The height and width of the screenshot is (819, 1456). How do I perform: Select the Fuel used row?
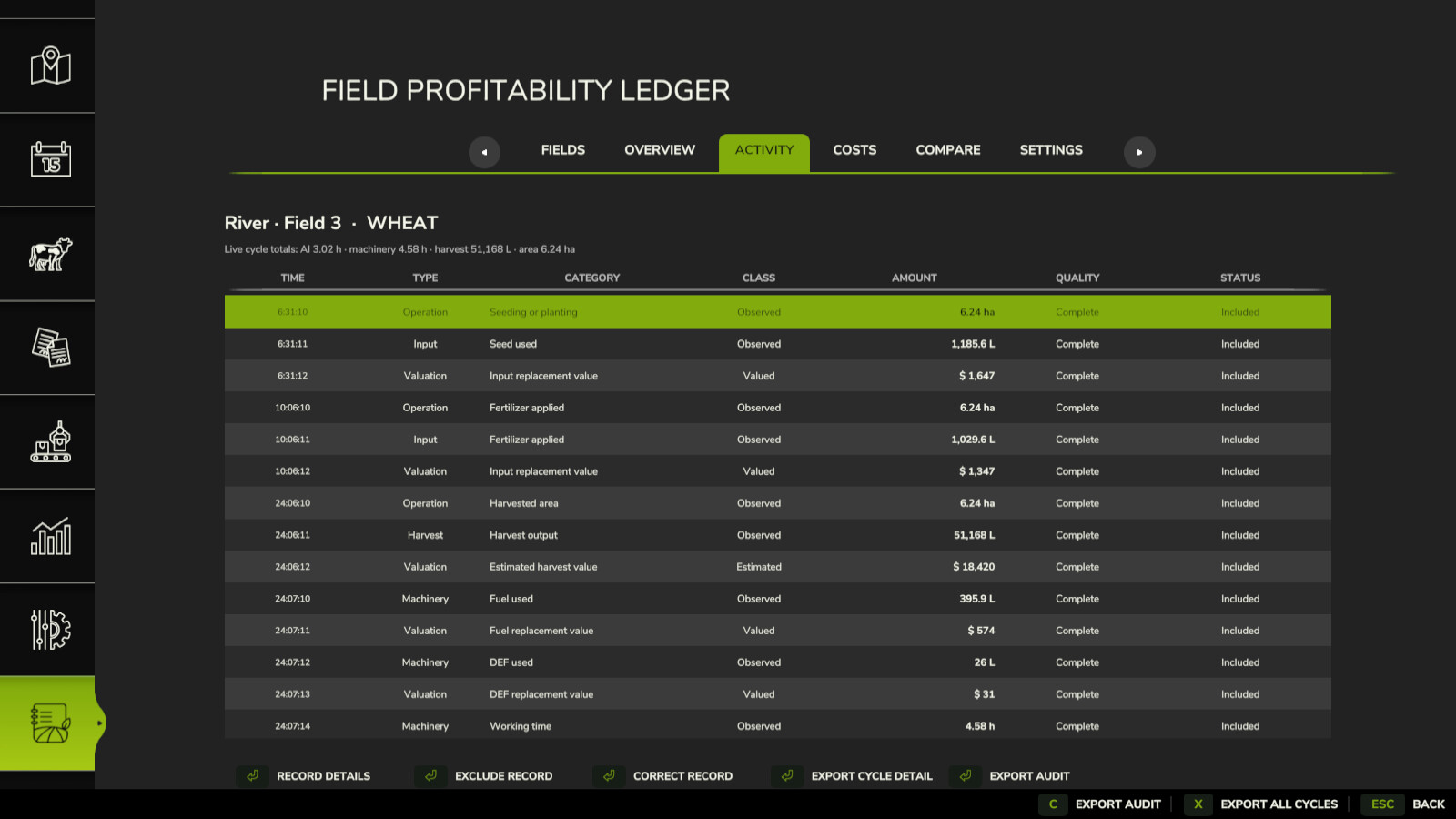pos(778,599)
